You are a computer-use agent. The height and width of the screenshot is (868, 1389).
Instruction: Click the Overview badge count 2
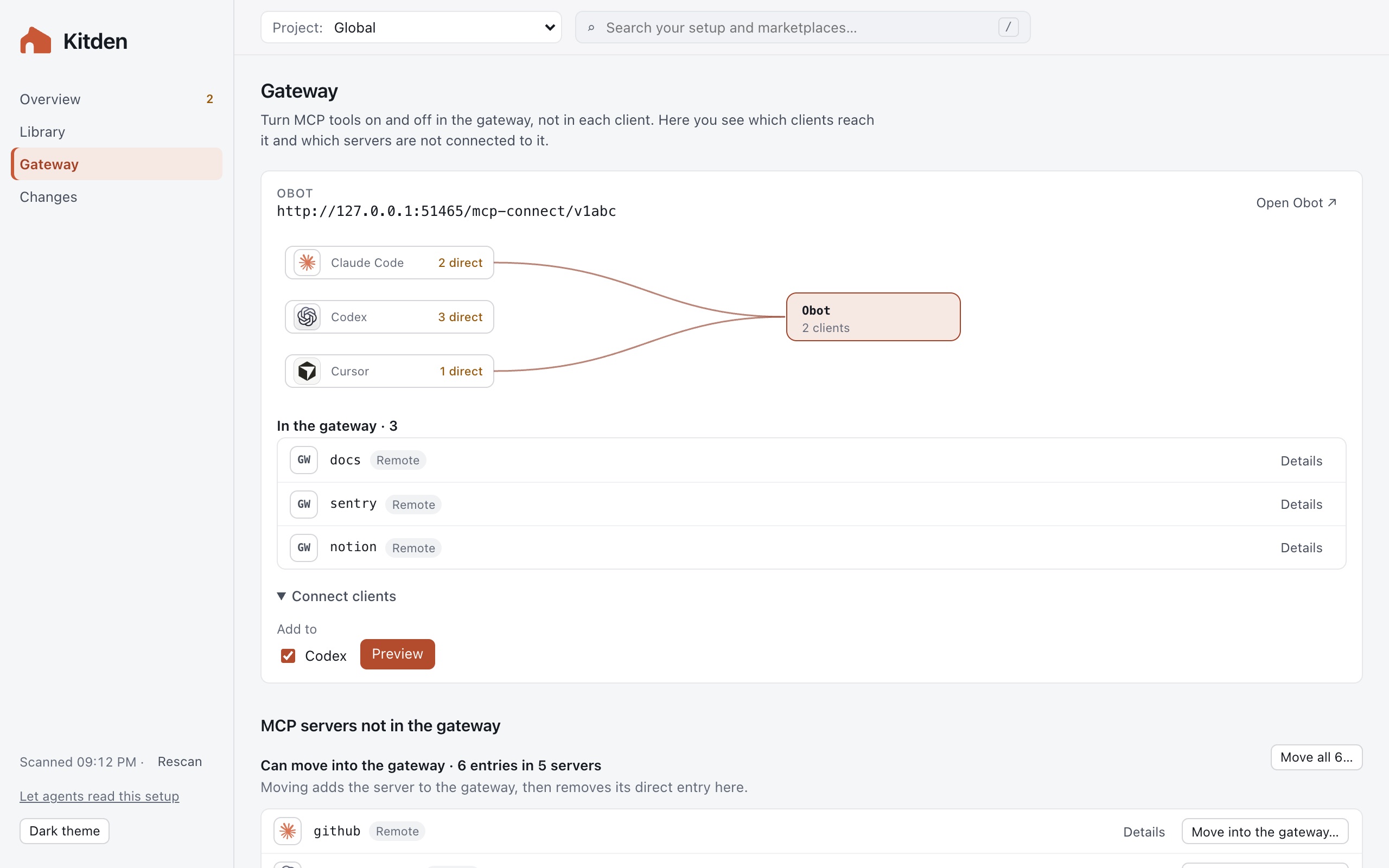coord(209,99)
